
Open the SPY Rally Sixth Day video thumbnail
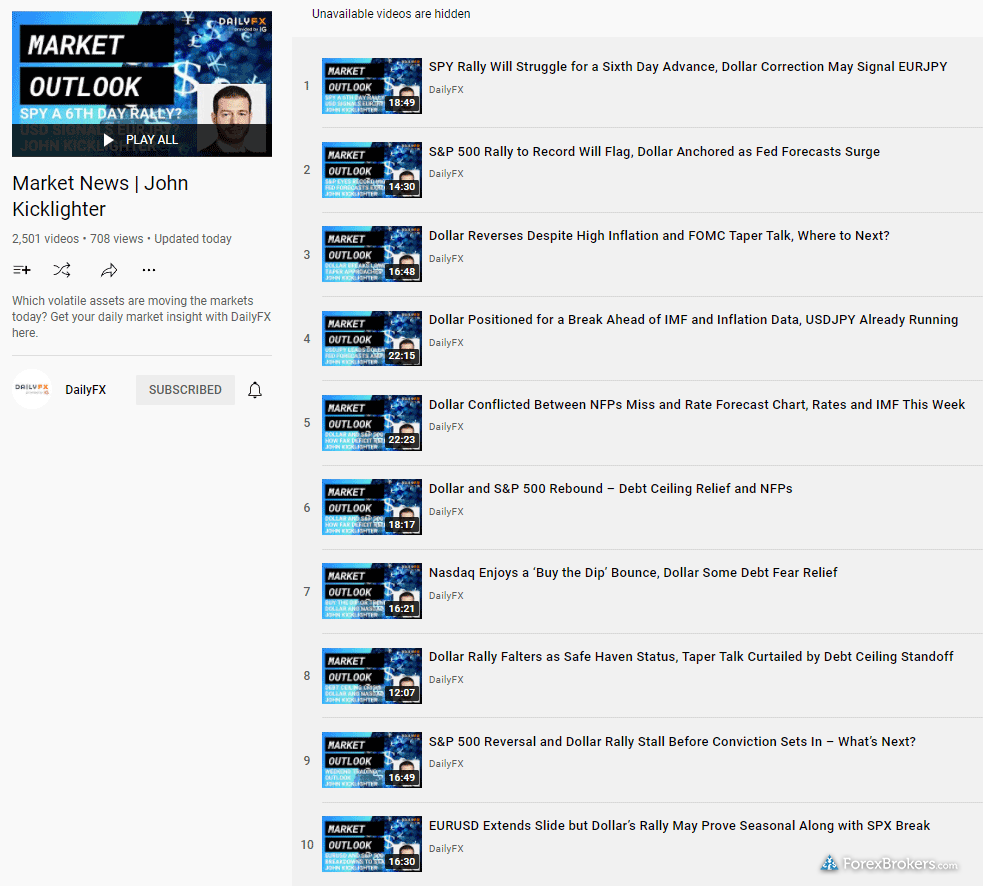tap(371, 85)
